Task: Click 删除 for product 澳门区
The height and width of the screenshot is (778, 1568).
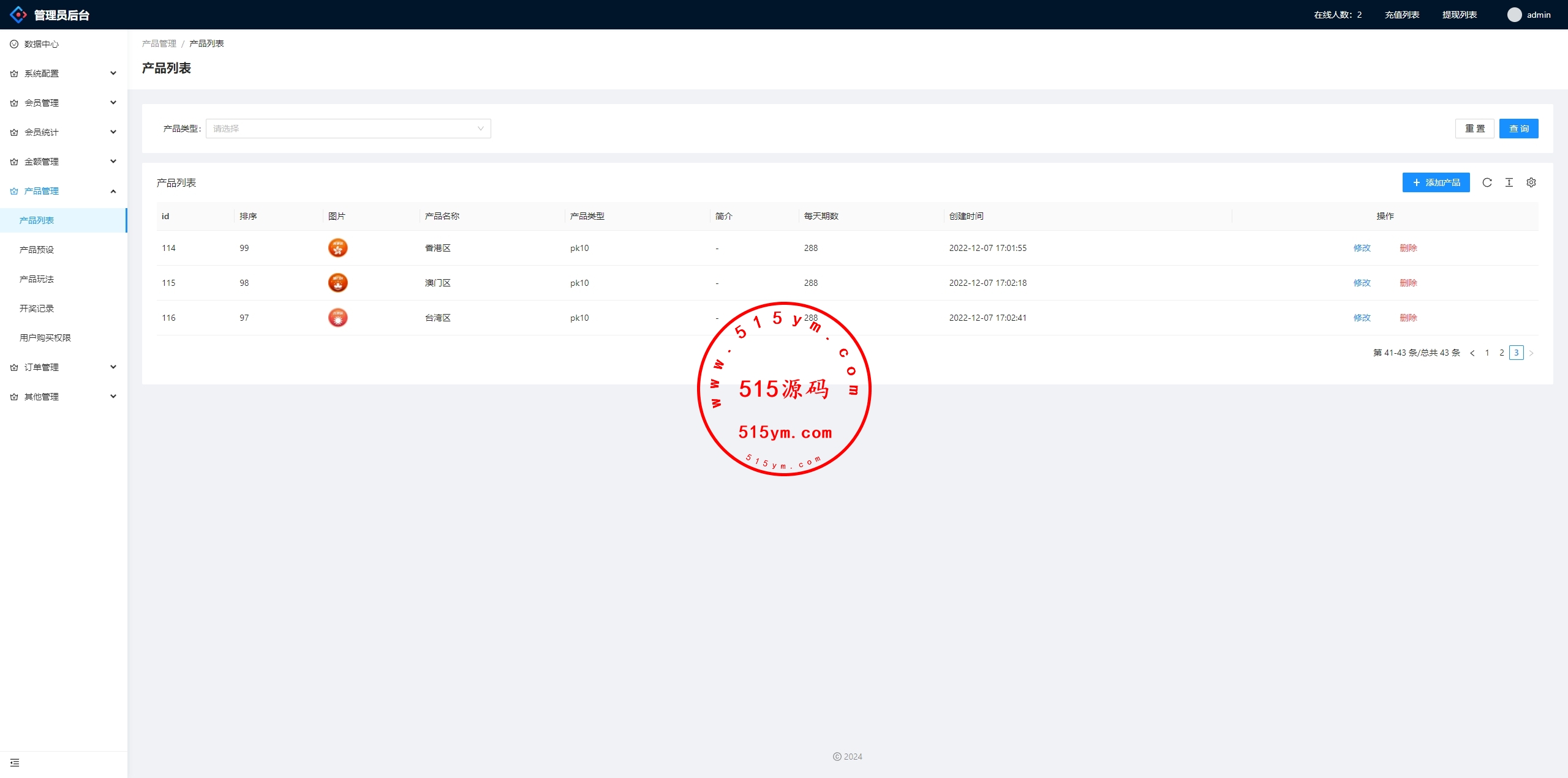Action: point(1408,283)
